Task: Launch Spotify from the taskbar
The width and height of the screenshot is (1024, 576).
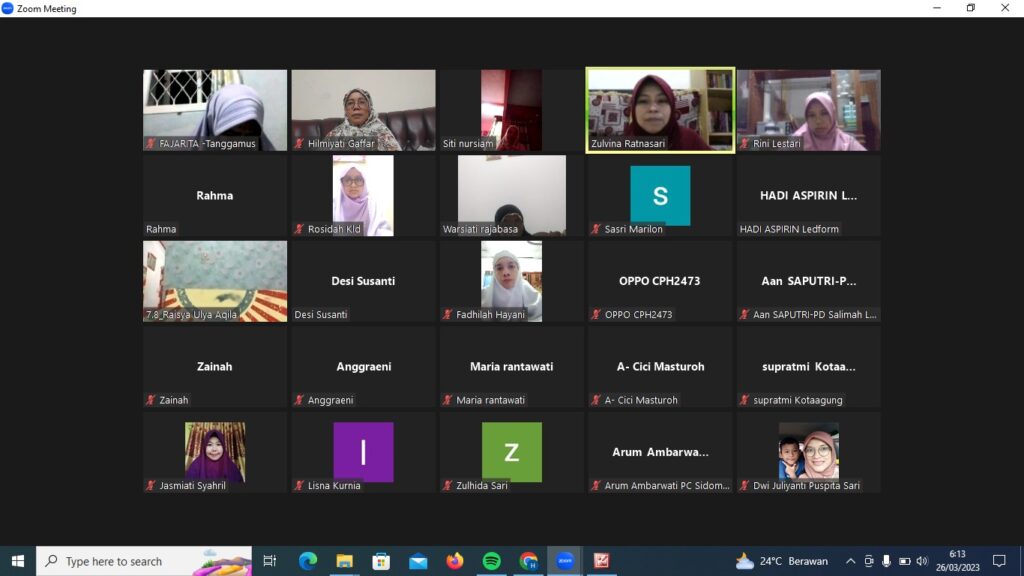Action: [491, 561]
